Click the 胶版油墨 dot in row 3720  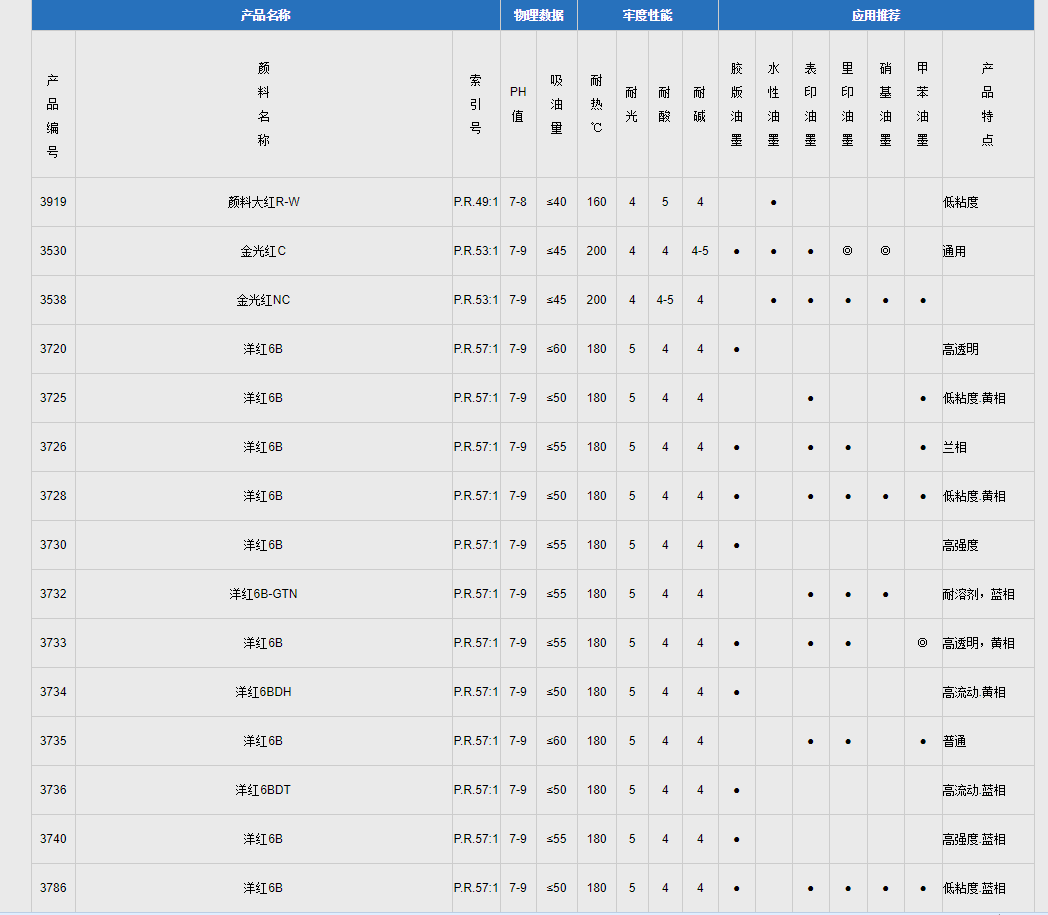tap(736, 349)
